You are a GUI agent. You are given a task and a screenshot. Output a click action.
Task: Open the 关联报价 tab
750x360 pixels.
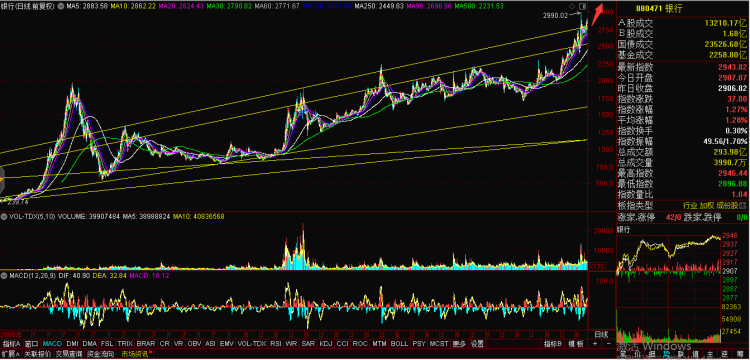[37, 354]
